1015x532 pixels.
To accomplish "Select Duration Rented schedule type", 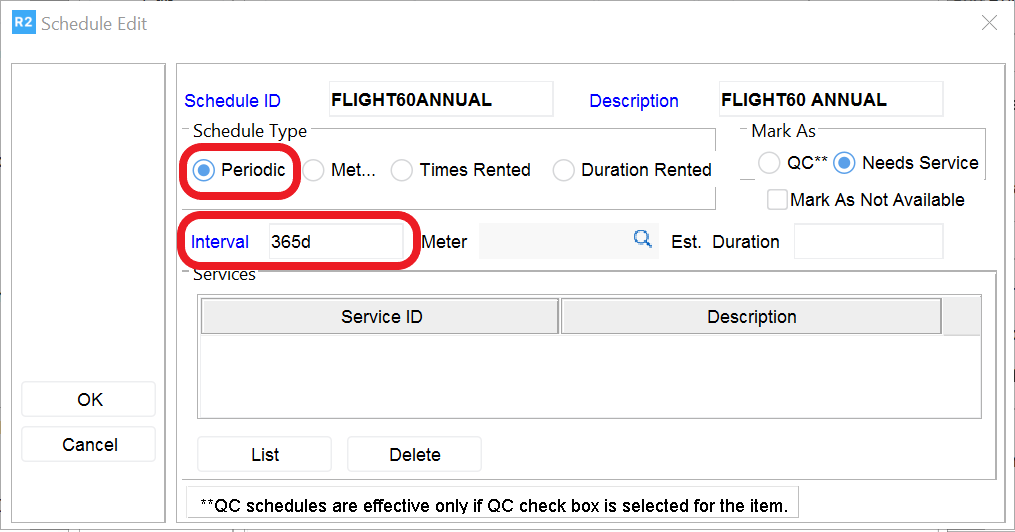I will point(564,171).
